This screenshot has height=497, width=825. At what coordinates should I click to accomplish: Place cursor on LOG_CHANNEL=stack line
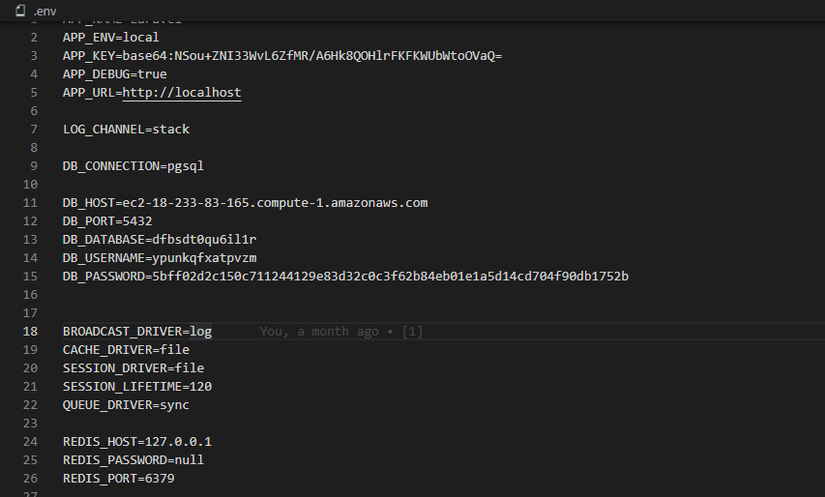[x=126, y=129]
